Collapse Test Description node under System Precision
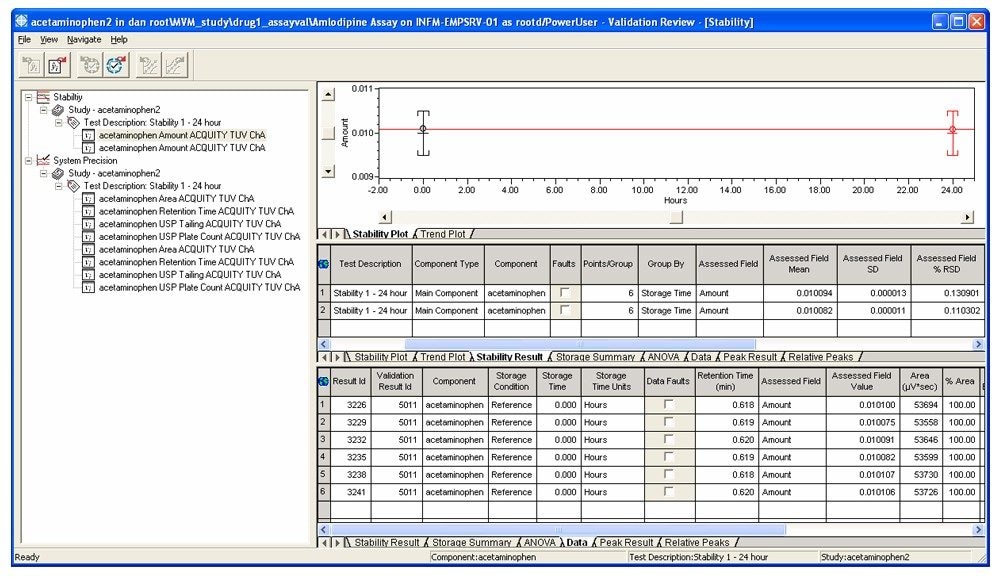Screen dimensions: 1000x578 click(x=59, y=186)
